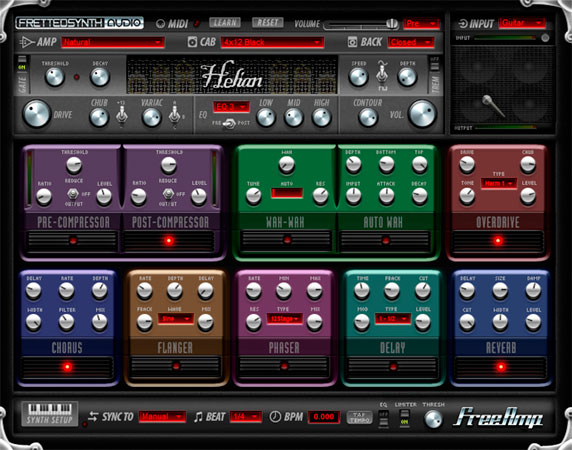Click the gate threshold red LED
Screen dimensions: 572x450
click(77, 77)
